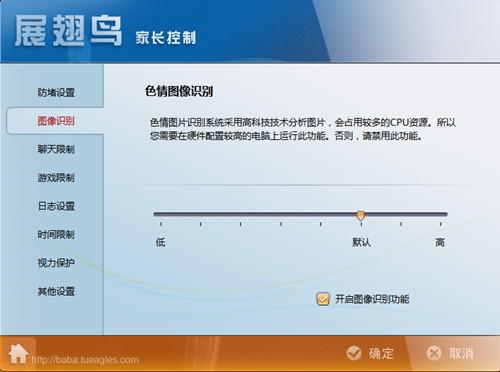Cancel with the 取消 button label
500x372 pixels.
tap(461, 353)
